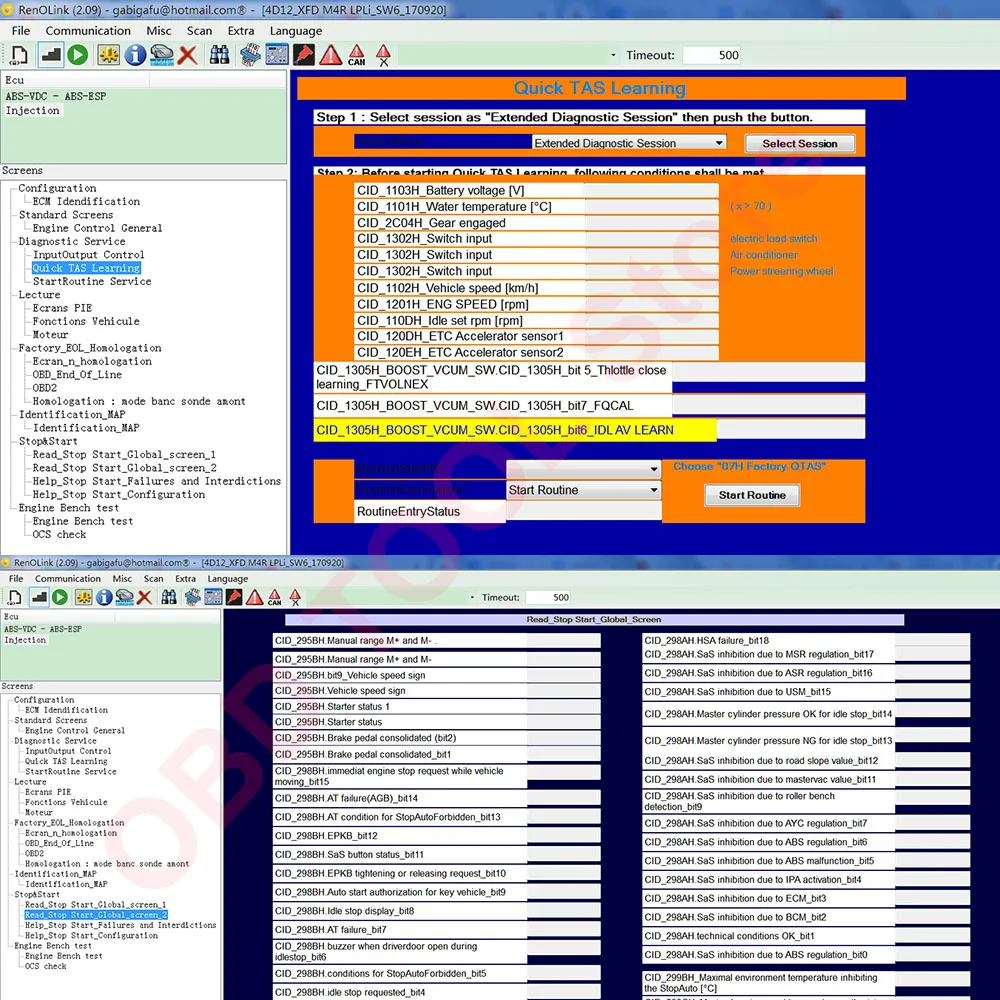Screen dimensions: 1000x1000
Task: Open the Communication menu in the Quick TAS Learning window
Action: coord(88,31)
